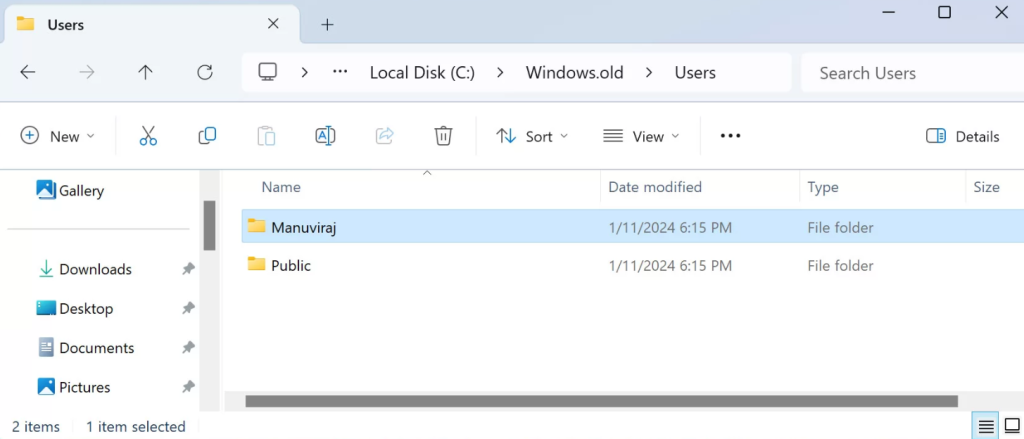Expand the Sort dropdown
Viewport: 1024px width, 439px height.
[532, 136]
